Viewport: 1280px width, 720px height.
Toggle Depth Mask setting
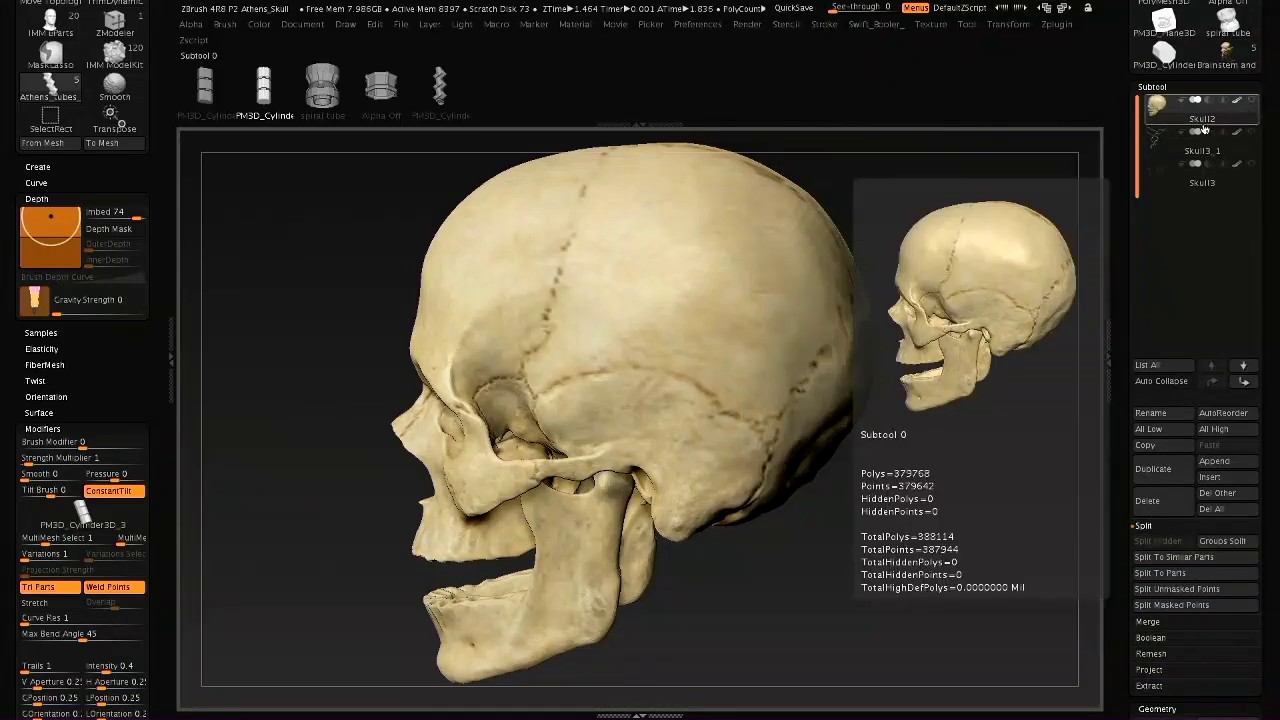click(x=114, y=229)
